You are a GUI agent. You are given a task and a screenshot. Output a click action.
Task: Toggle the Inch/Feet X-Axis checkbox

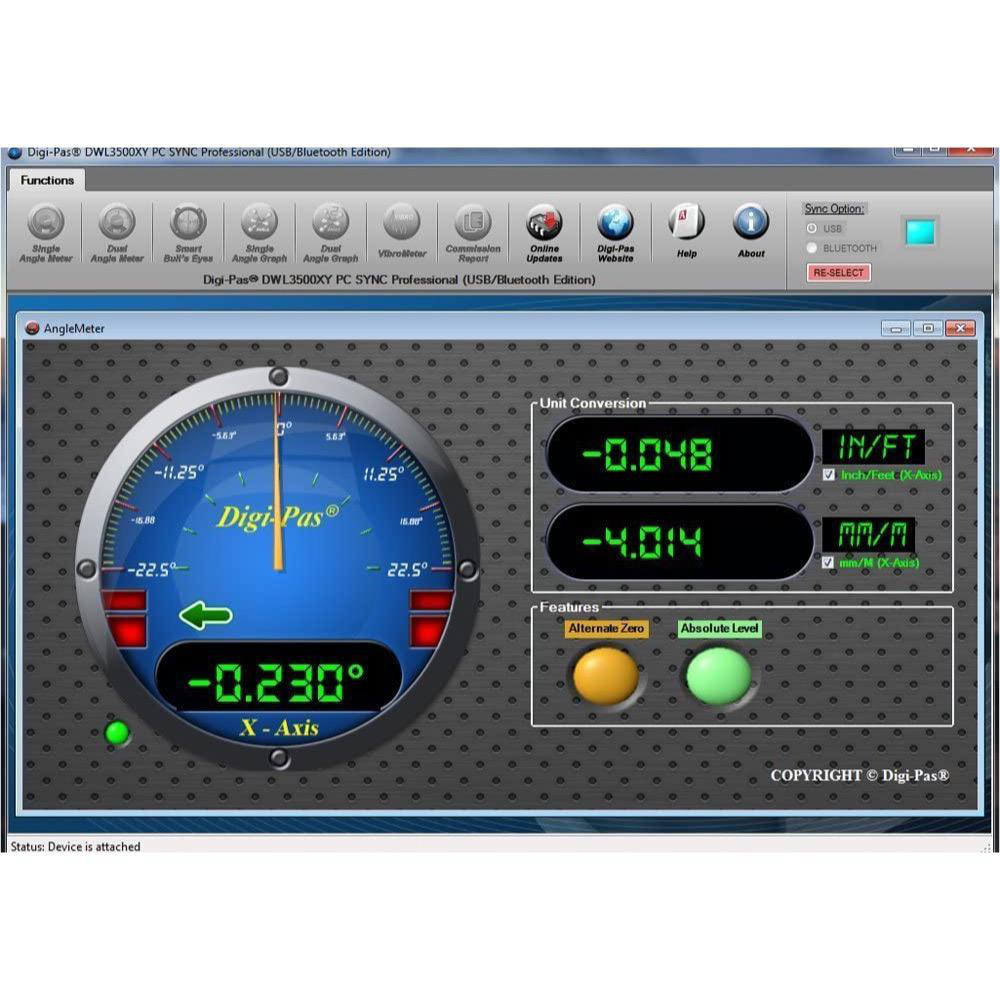click(827, 476)
